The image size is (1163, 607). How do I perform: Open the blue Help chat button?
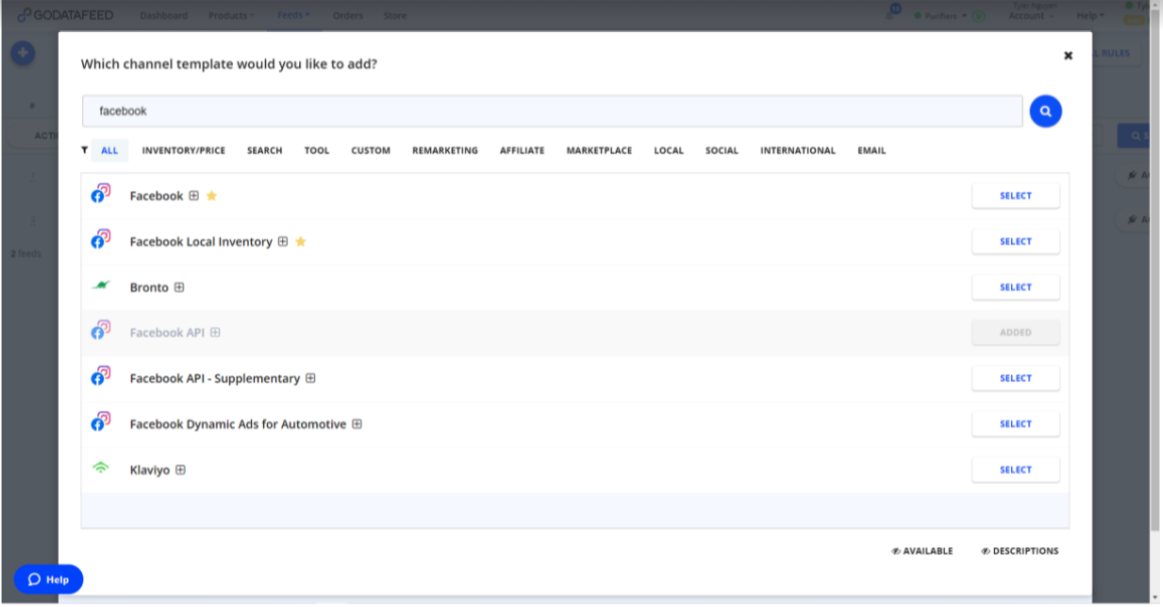[48, 580]
